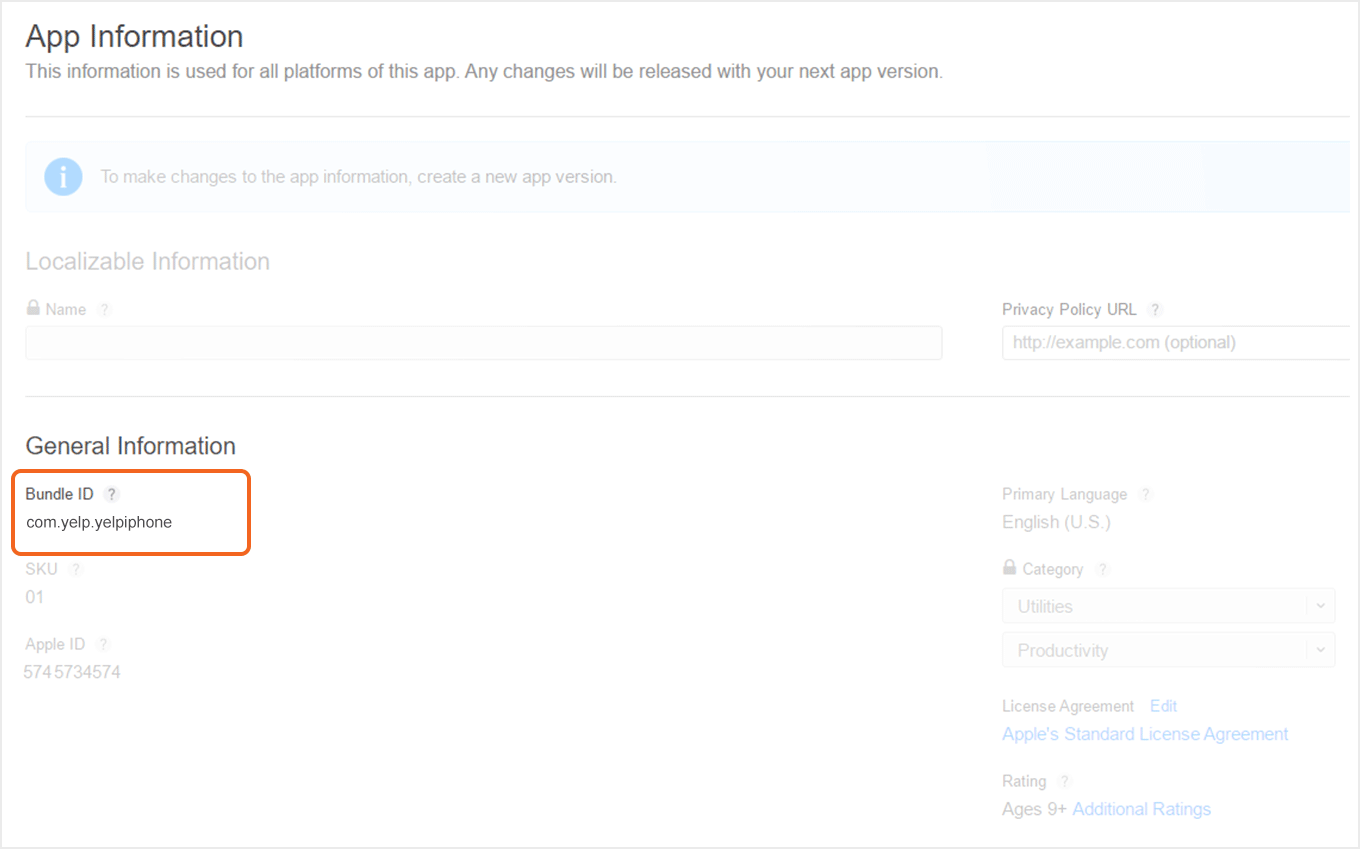Follow the Additional Ratings link
This screenshot has height=849, width=1360.
coord(1141,810)
